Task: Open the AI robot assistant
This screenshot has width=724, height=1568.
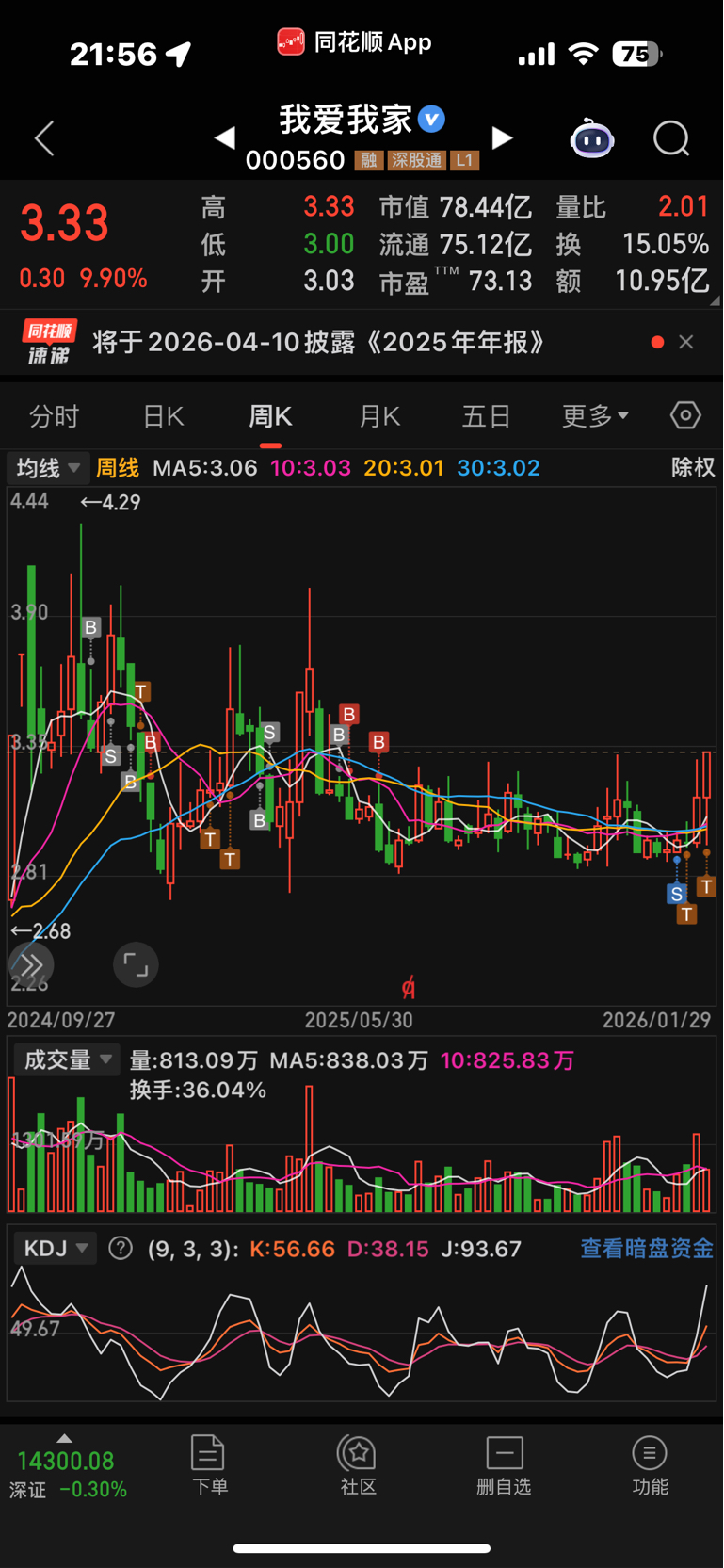Action: click(592, 139)
